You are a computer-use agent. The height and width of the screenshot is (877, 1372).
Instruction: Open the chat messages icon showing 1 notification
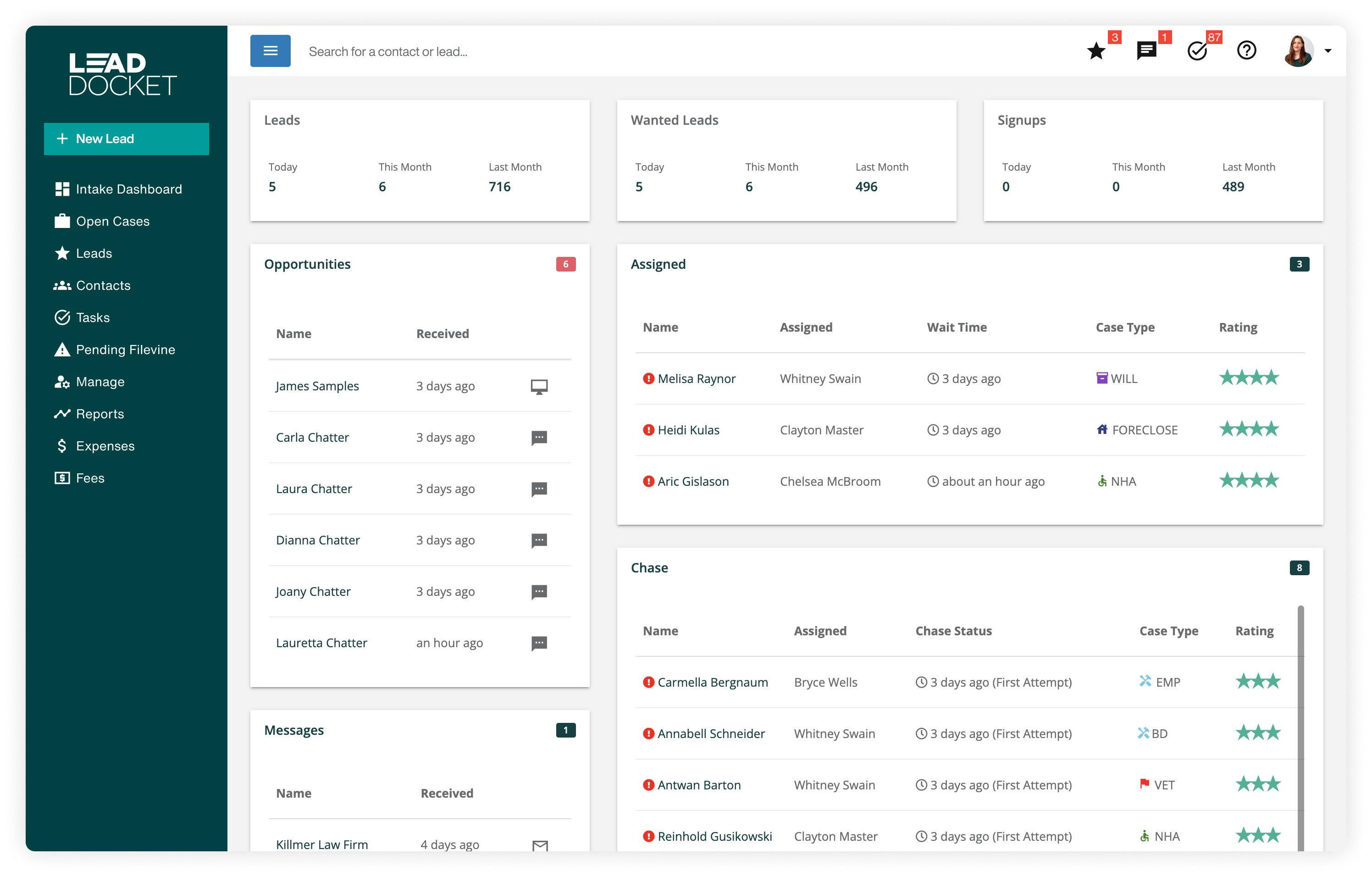pos(1146,50)
